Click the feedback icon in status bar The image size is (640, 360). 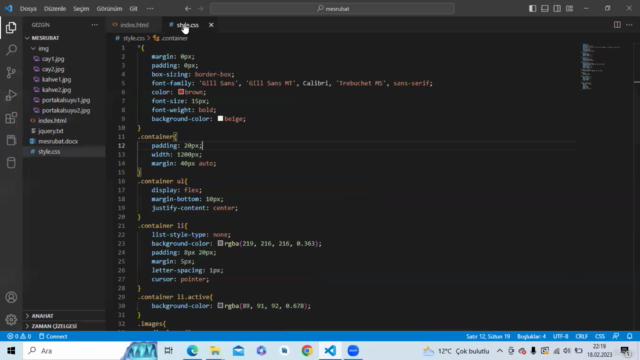616,336
